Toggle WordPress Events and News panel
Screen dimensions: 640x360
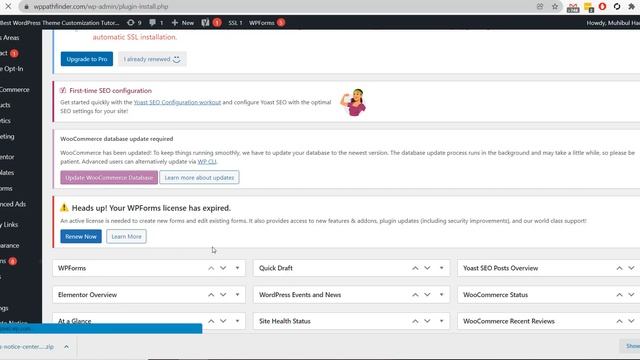pyautogui.click(x=441, y=295)
